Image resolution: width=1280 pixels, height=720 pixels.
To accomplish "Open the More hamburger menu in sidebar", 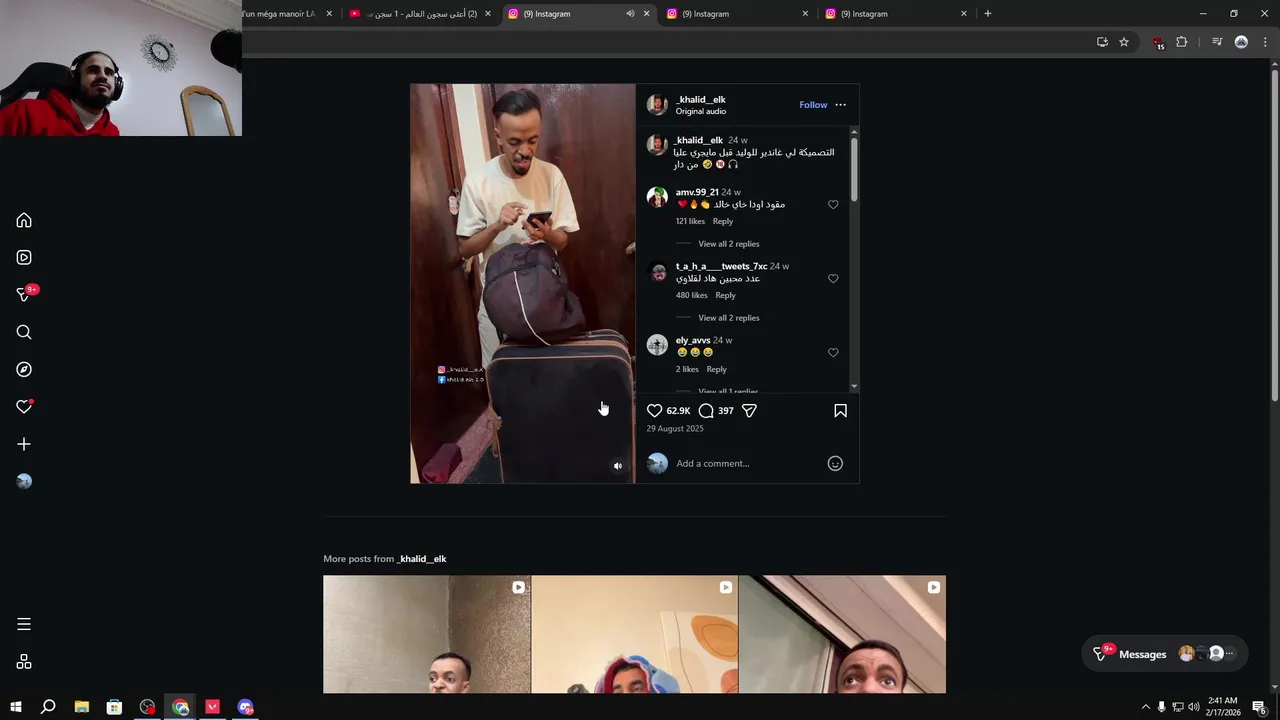I will click(x=24, y=624).
